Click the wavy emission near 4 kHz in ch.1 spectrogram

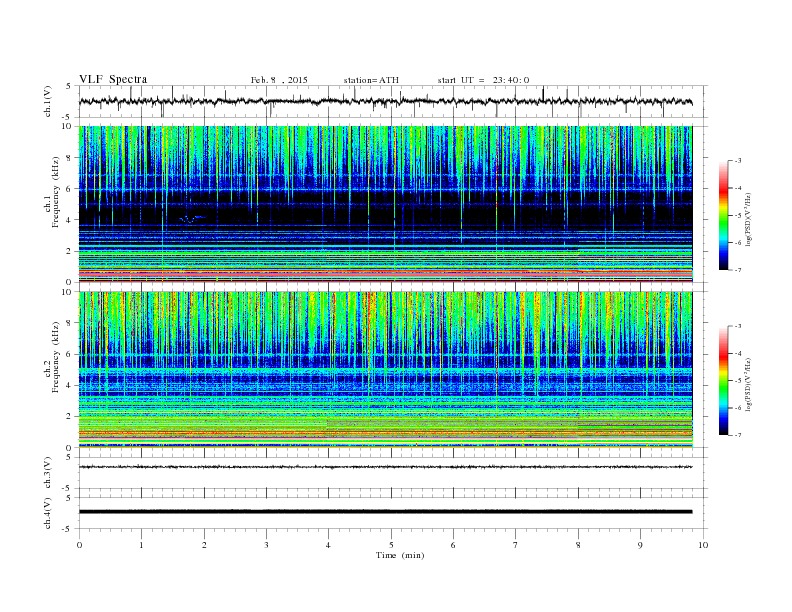192,219
